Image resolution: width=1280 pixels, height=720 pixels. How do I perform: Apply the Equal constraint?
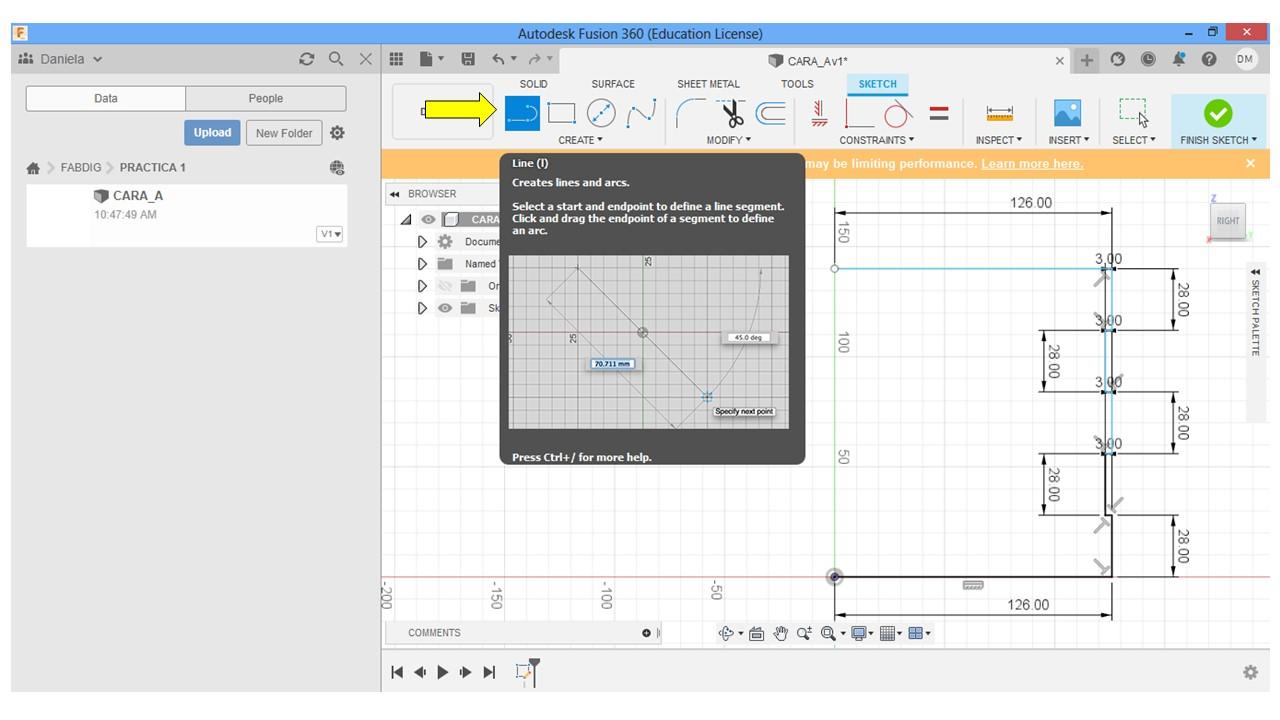click(939, 113)
